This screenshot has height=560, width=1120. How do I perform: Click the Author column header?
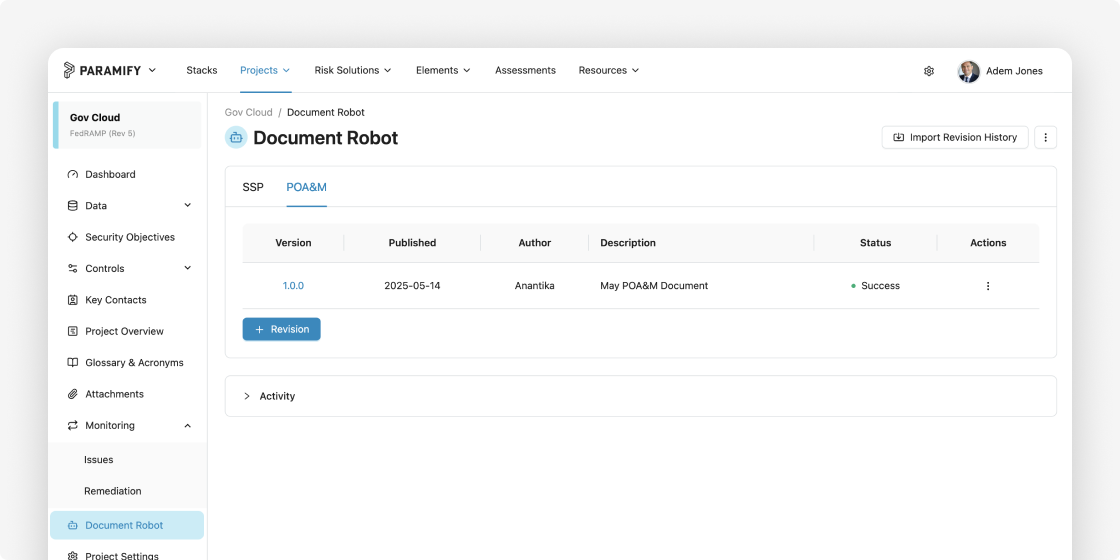click(x=534, y=243)
